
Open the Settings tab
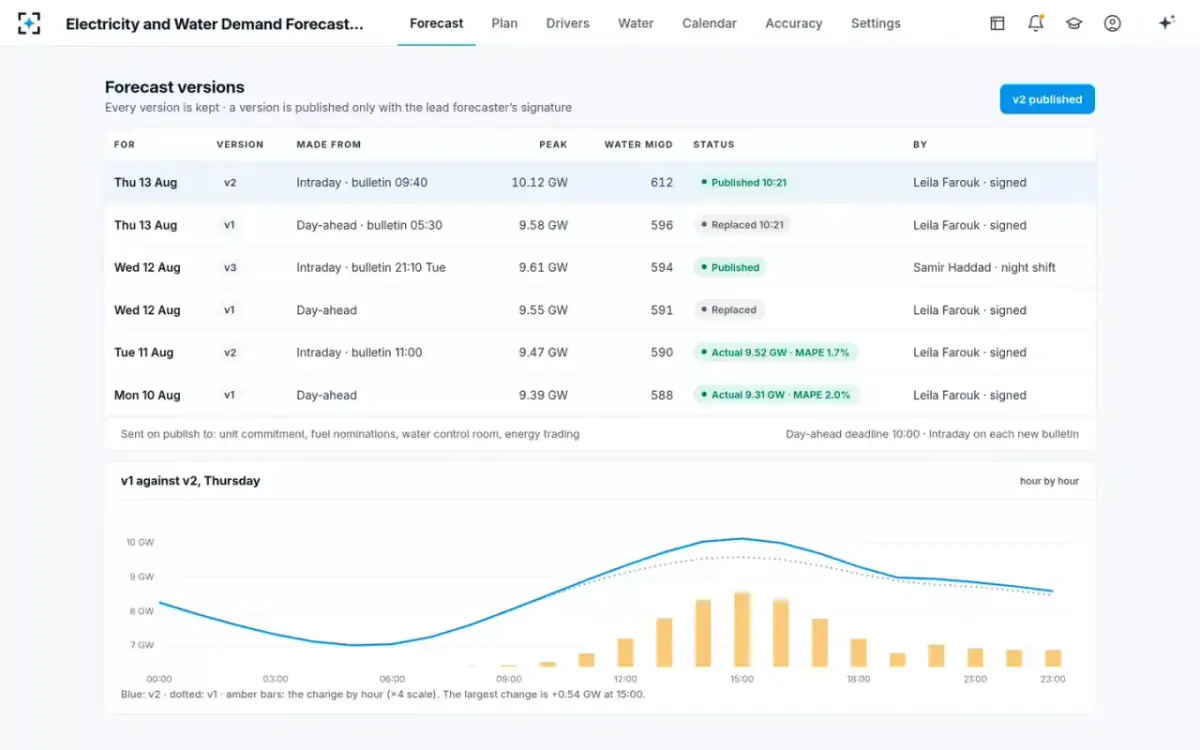click(876, 23)
